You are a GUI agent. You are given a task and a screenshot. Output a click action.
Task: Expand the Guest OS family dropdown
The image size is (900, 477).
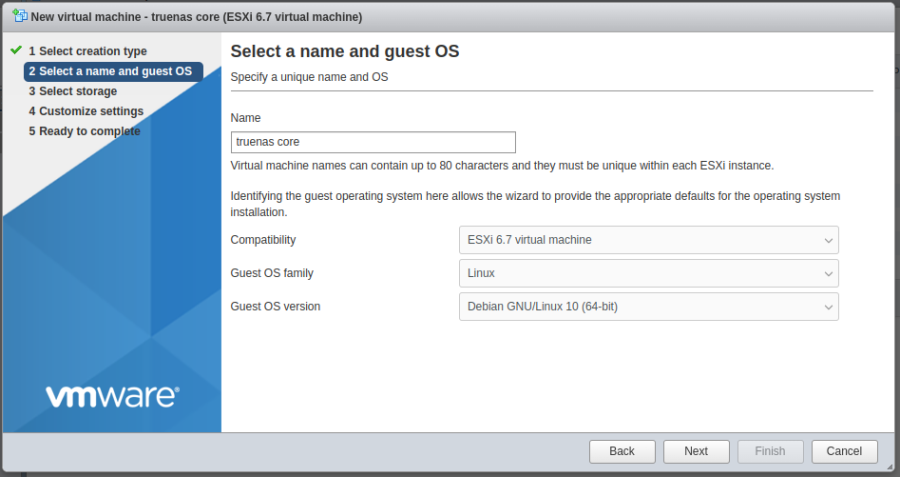pos(648,273)
